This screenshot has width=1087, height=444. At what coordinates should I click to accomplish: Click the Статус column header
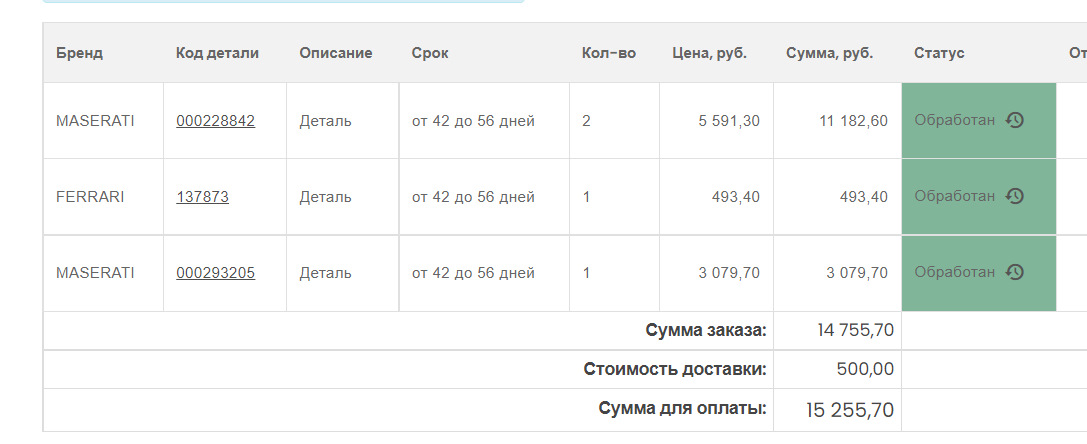[x=939, y=53]
